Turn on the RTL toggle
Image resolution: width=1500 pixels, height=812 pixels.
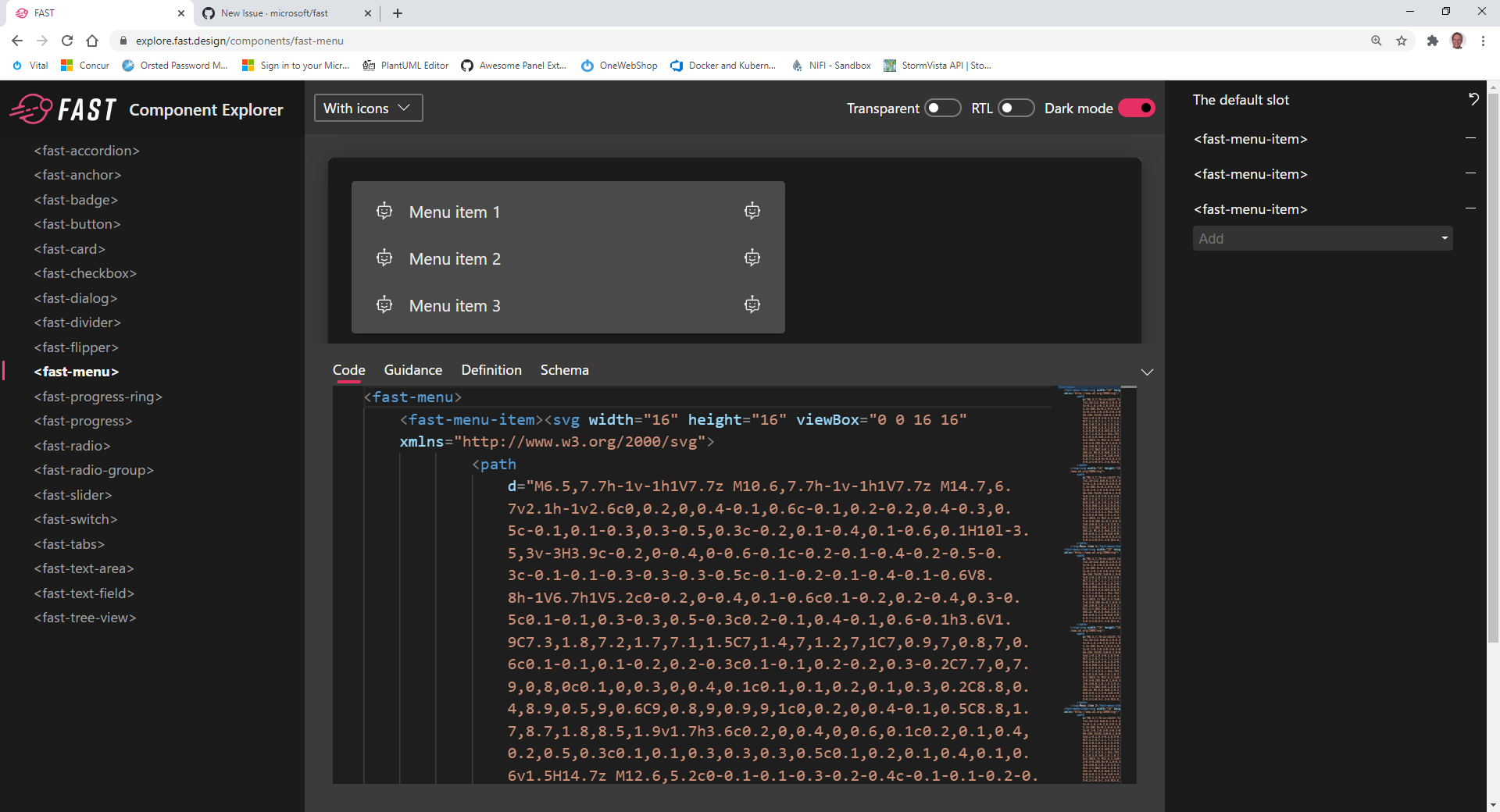pos(1017,108)
